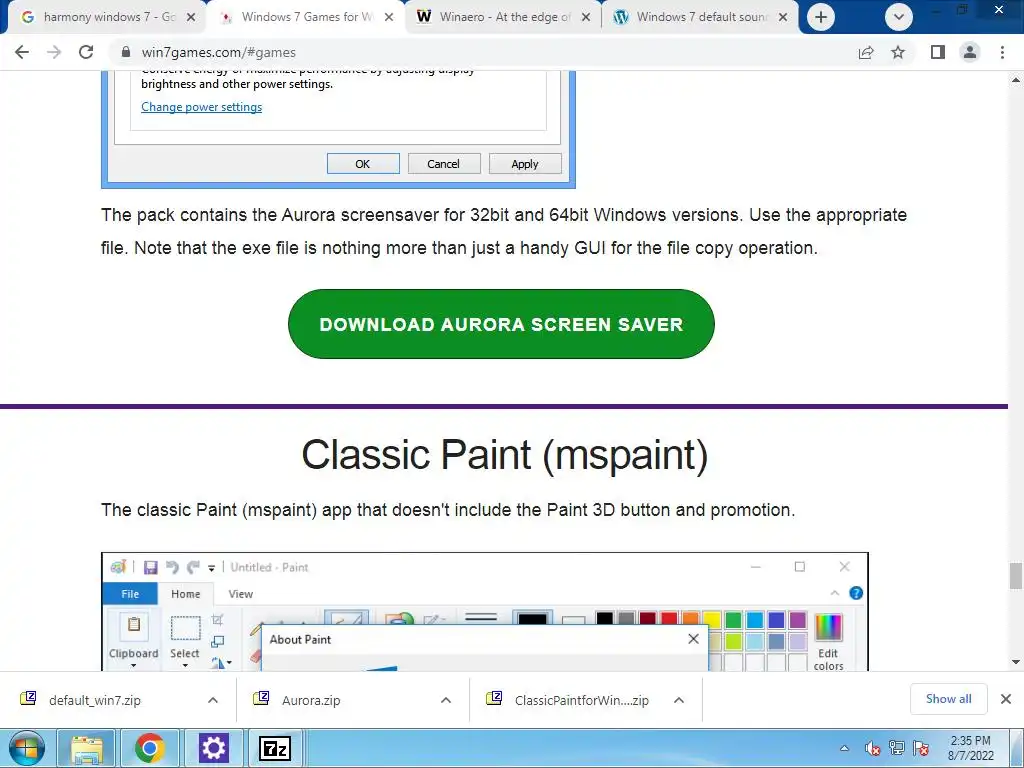Reload the win7games page
Image resolution: width=1024 pixels, height=768 pixels.
click(x=86, y=52)
